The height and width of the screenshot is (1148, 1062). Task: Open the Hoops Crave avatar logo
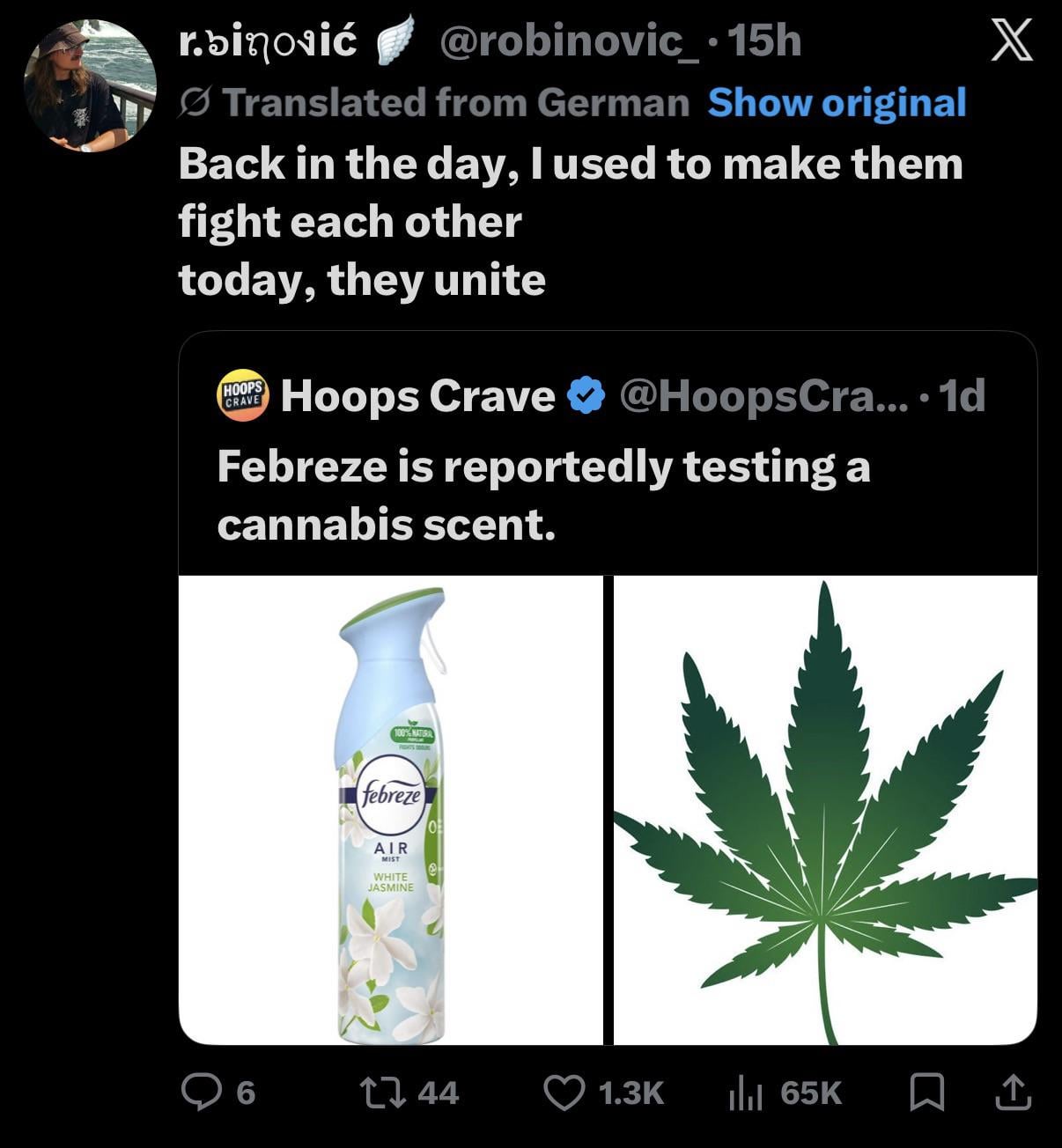243,397
